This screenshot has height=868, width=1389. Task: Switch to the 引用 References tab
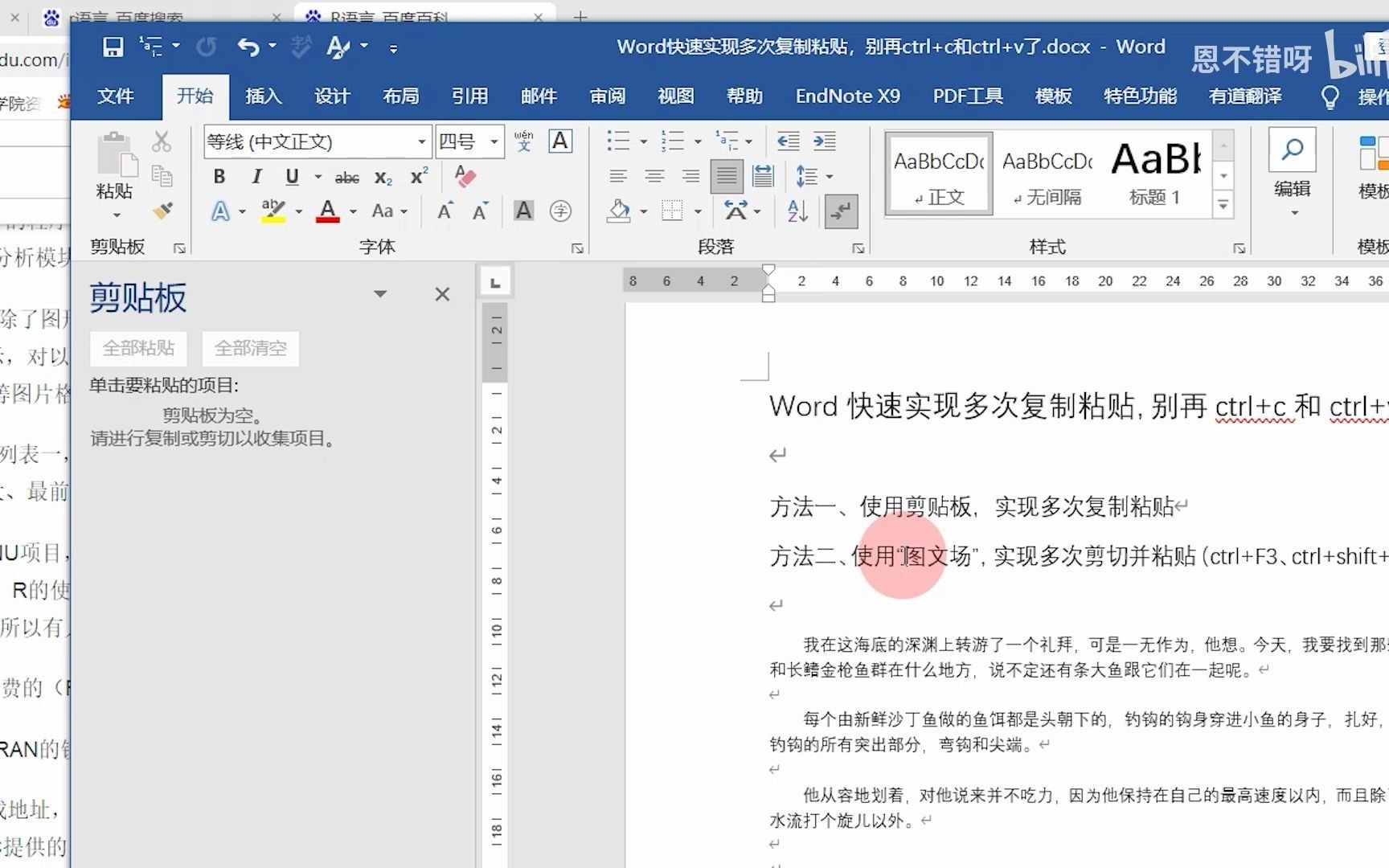[470, 97]
